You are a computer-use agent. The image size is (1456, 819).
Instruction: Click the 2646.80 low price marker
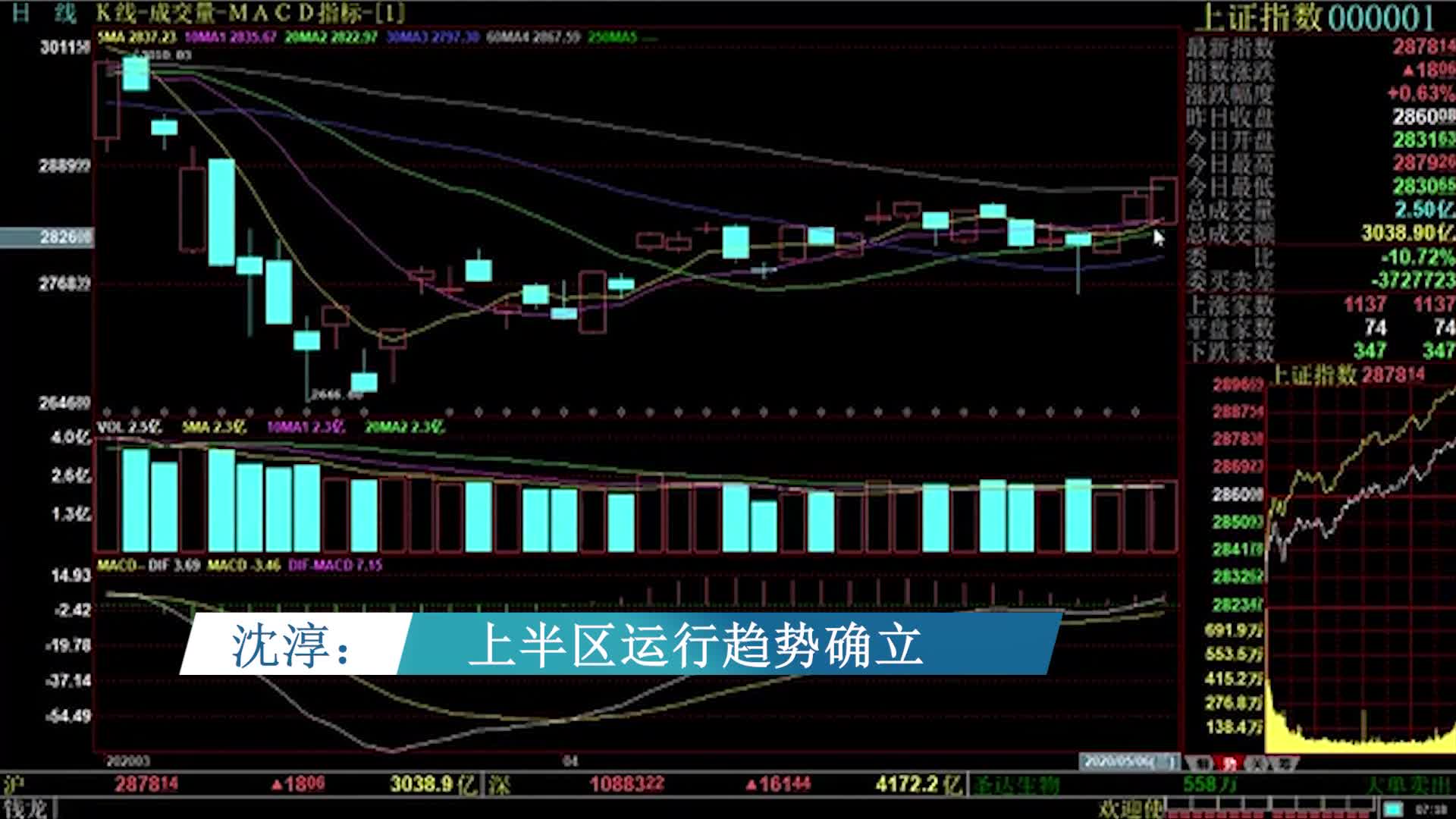[337, 394]
